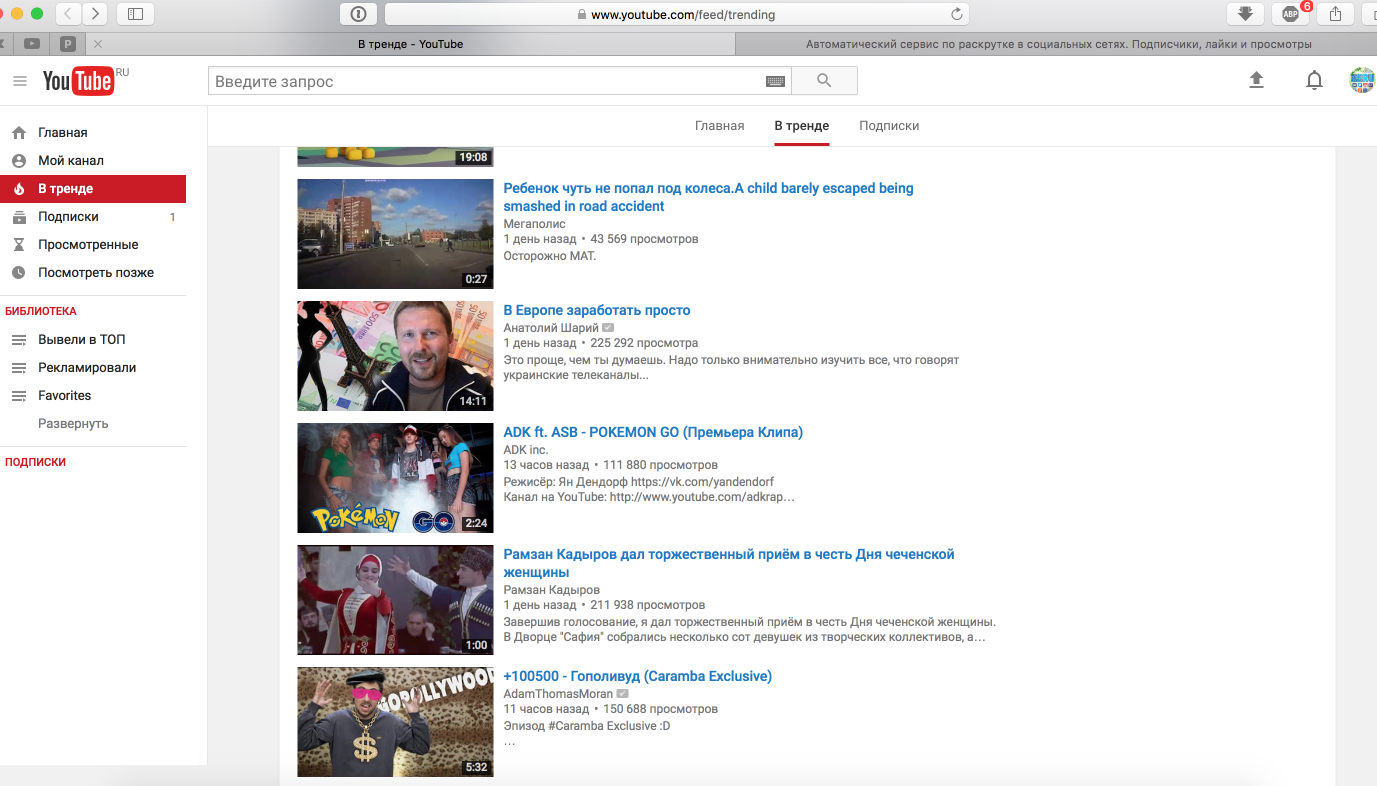Focus the Введите запрос search field
This screenshot has width=1377, height=786.
[499, 81]
